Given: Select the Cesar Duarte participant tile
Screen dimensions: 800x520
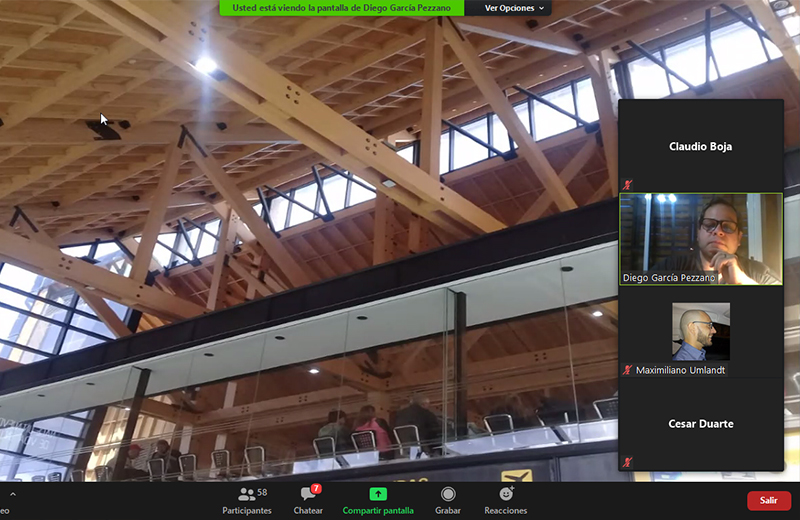Looking at the screenshot, I should click(700, 424).
